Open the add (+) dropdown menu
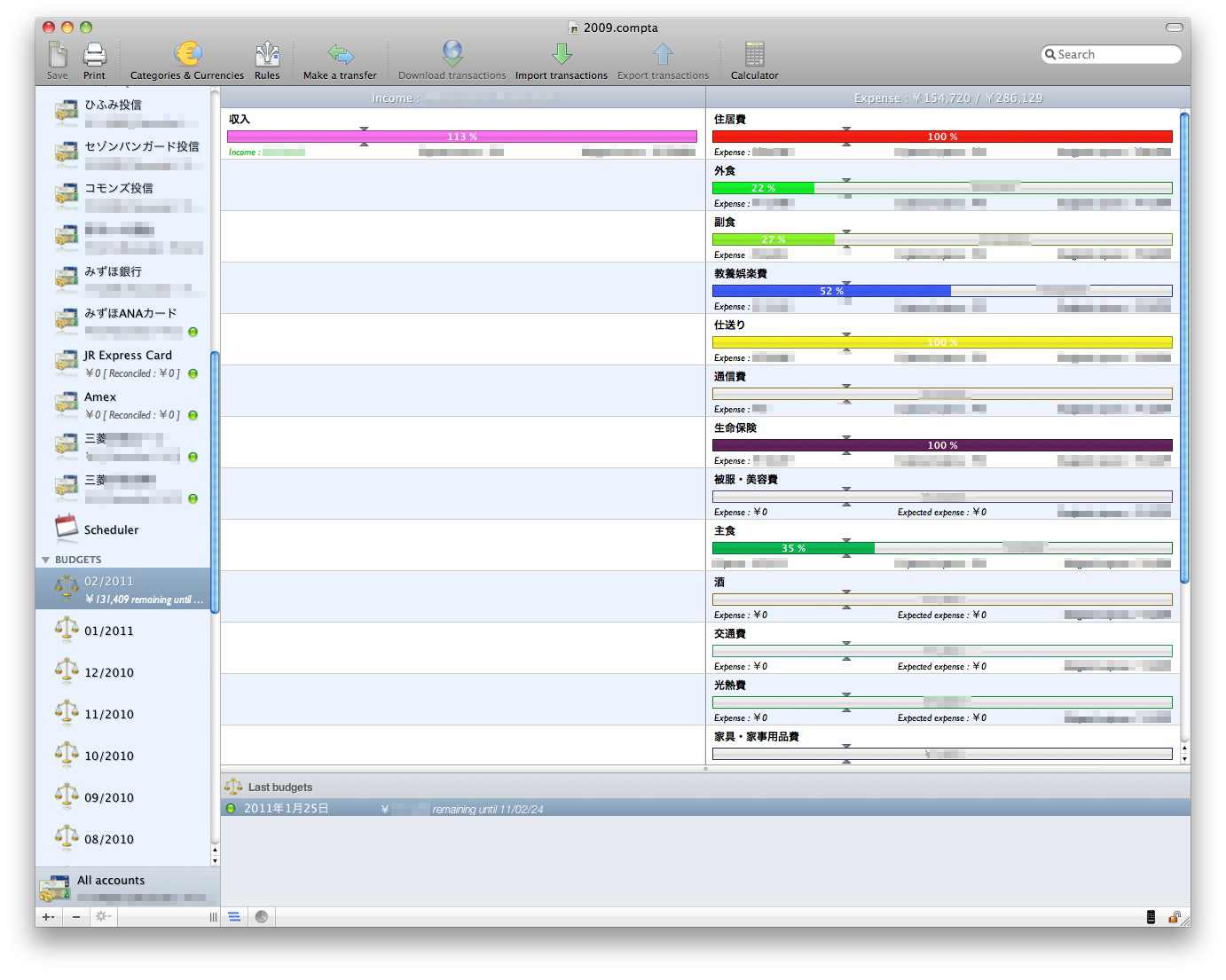The image size is (1226, 980). pos(49,917)
